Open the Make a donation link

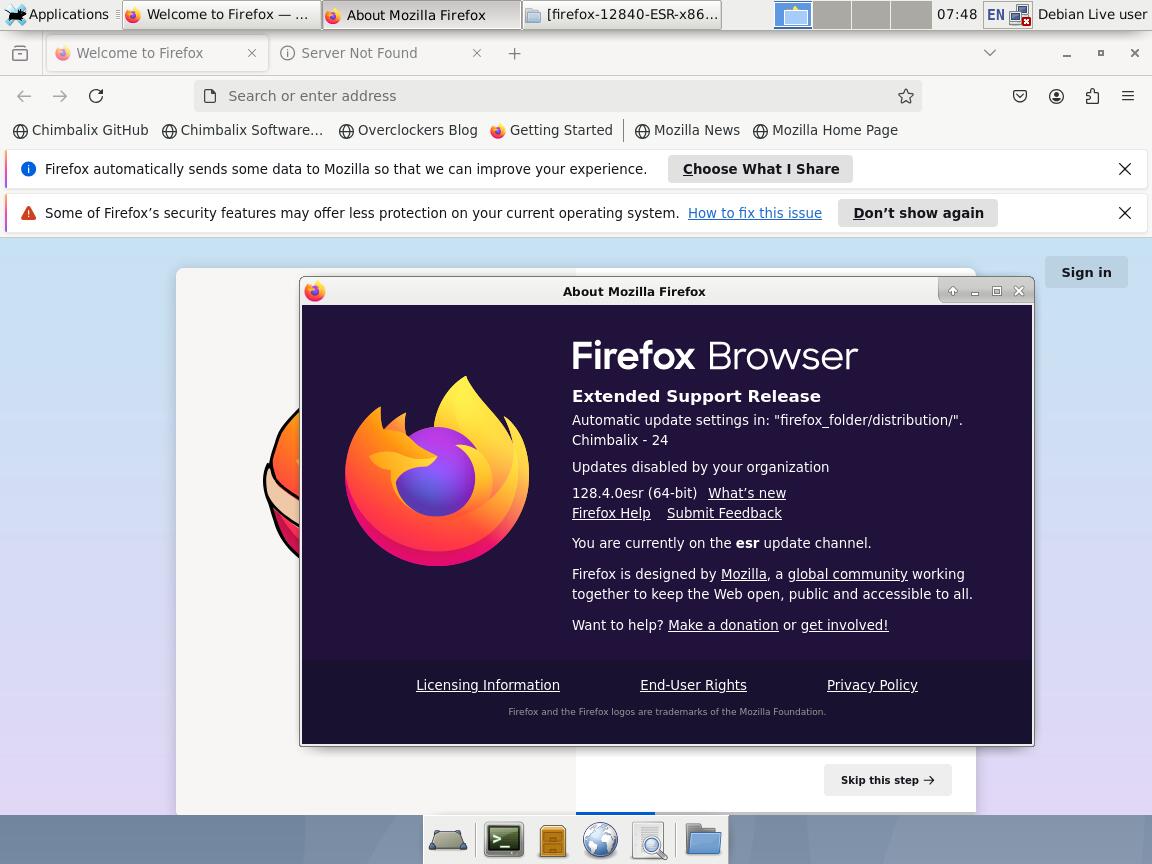pos(723,625)
